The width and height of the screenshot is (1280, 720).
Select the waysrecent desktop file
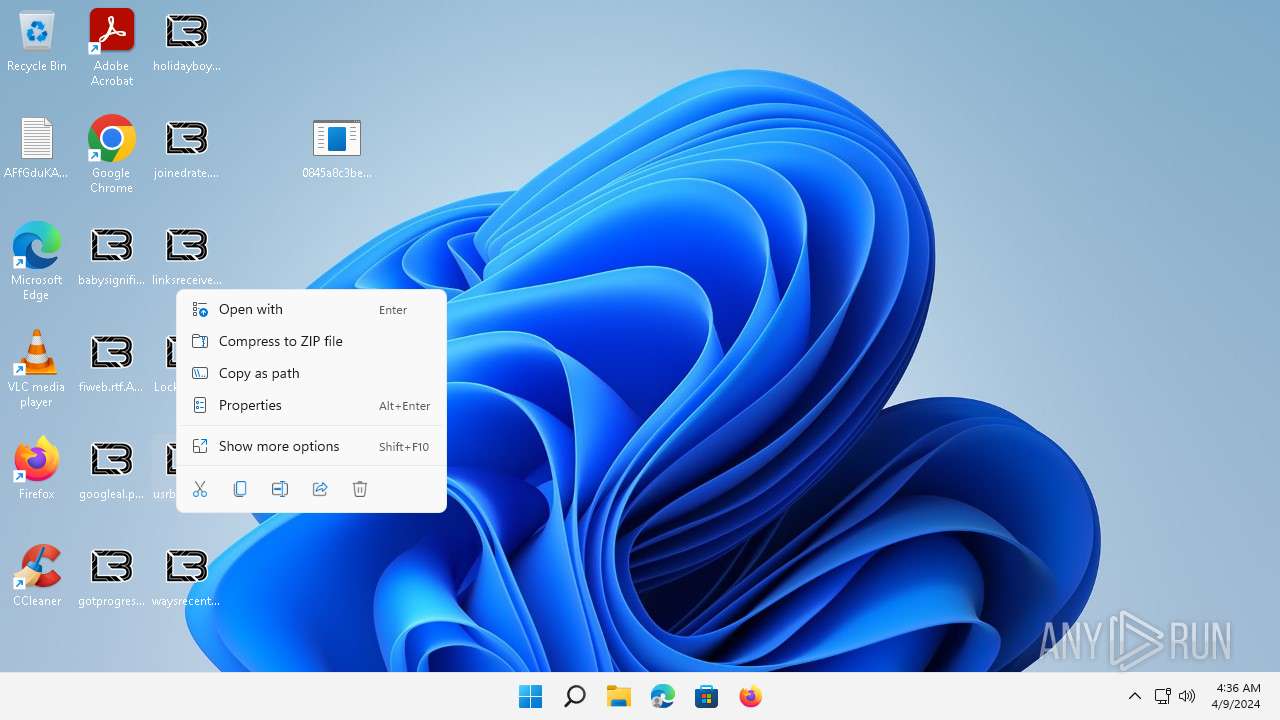click(187, 576)
